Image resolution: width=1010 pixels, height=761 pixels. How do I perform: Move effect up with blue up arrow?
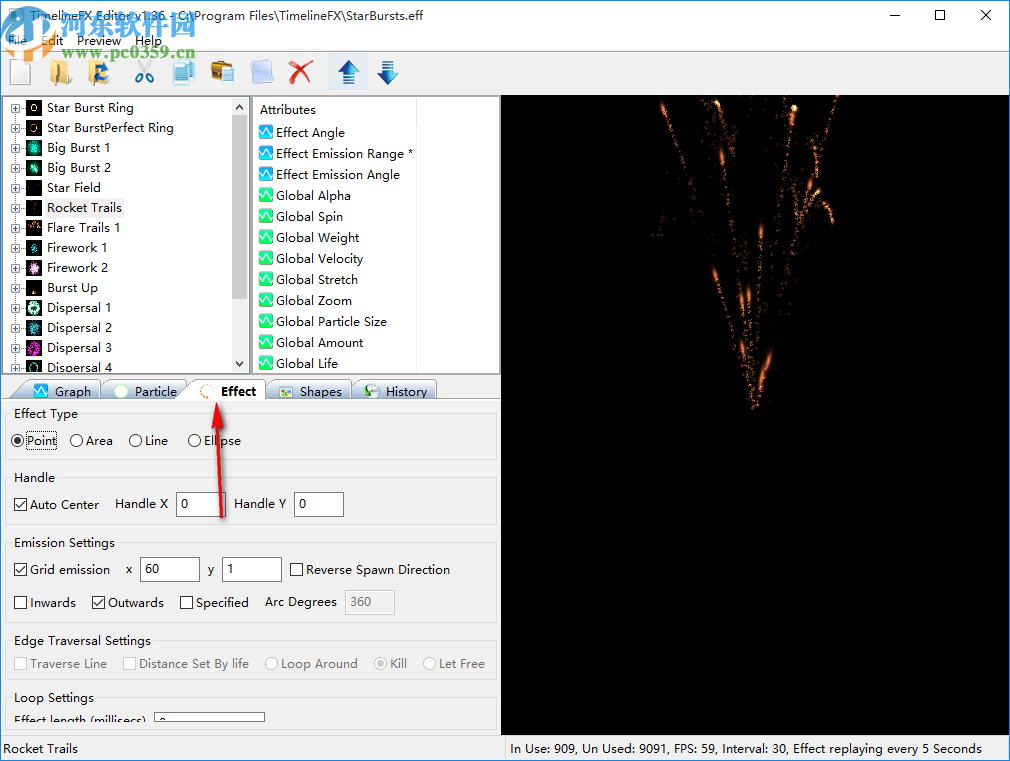pyautogui.click(x=348, y=71)
